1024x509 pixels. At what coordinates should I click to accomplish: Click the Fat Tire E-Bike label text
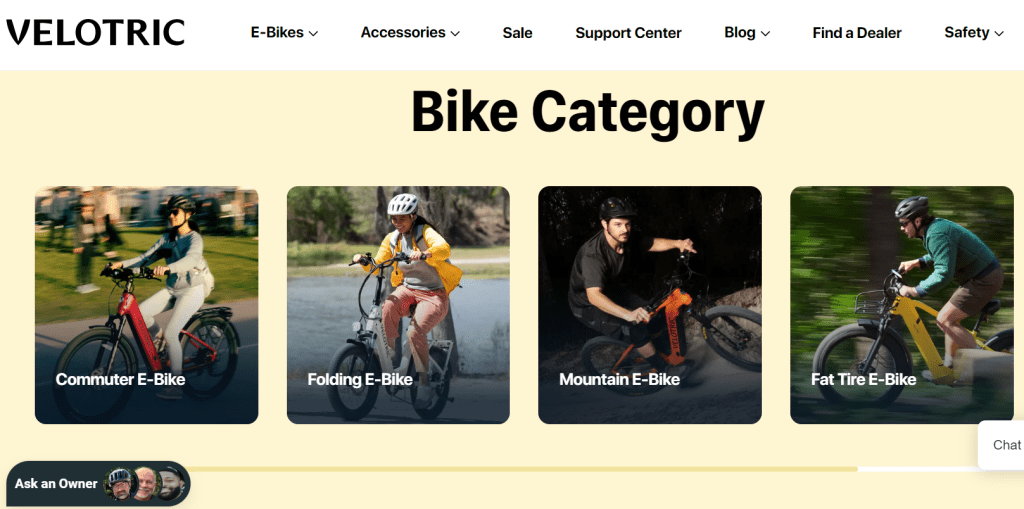pyautogui.click(x=863, y=380)
